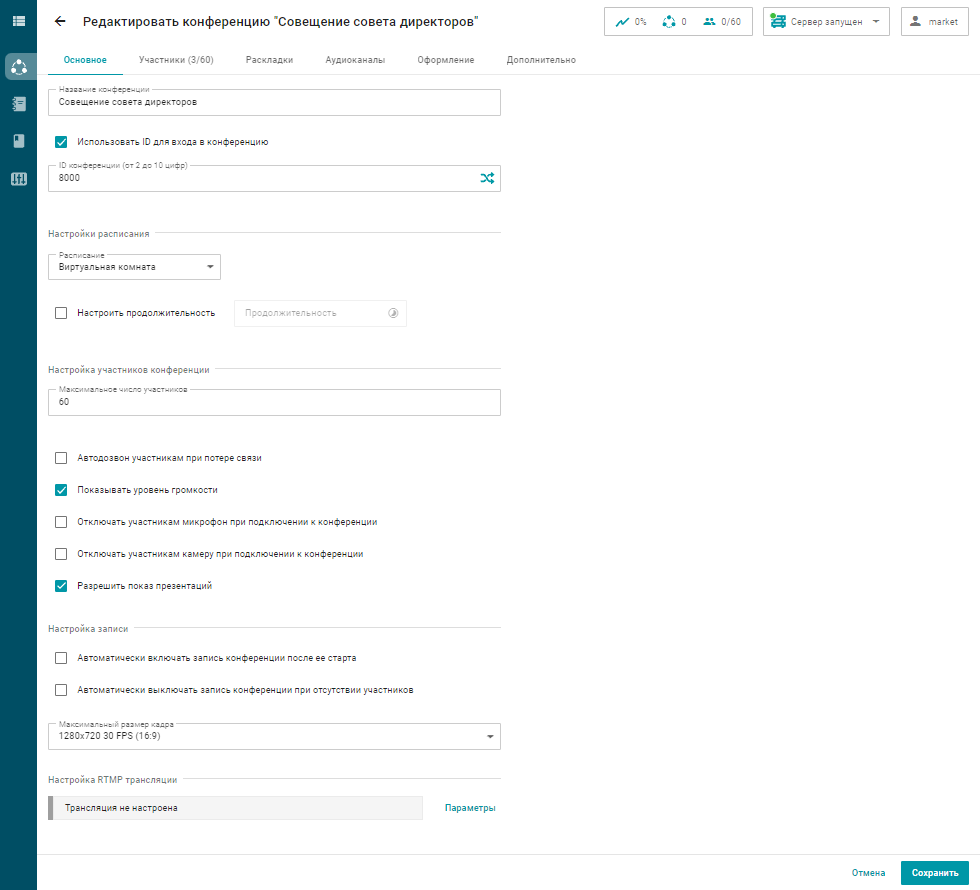Generate a random conference ID with the shuffle icon
The image size is (980, 890).
point(486,179)
